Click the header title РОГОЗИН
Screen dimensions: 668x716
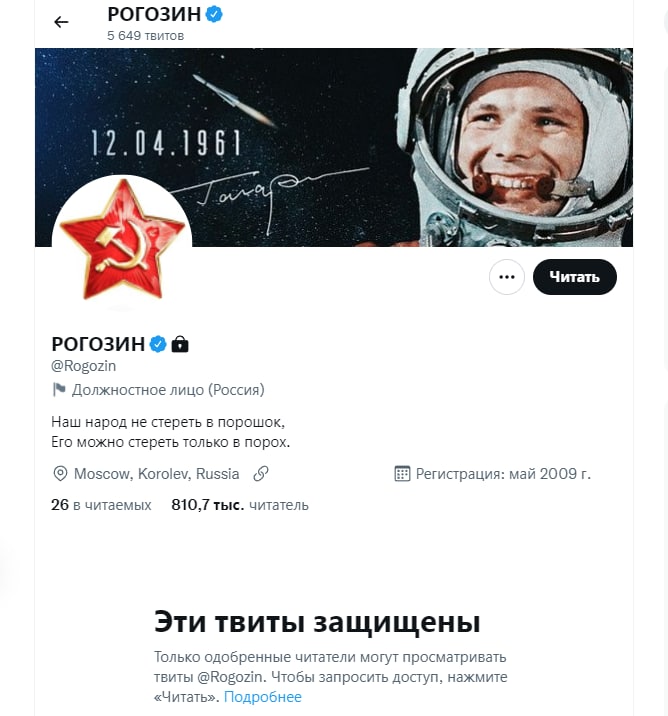[x=154, y=15]
